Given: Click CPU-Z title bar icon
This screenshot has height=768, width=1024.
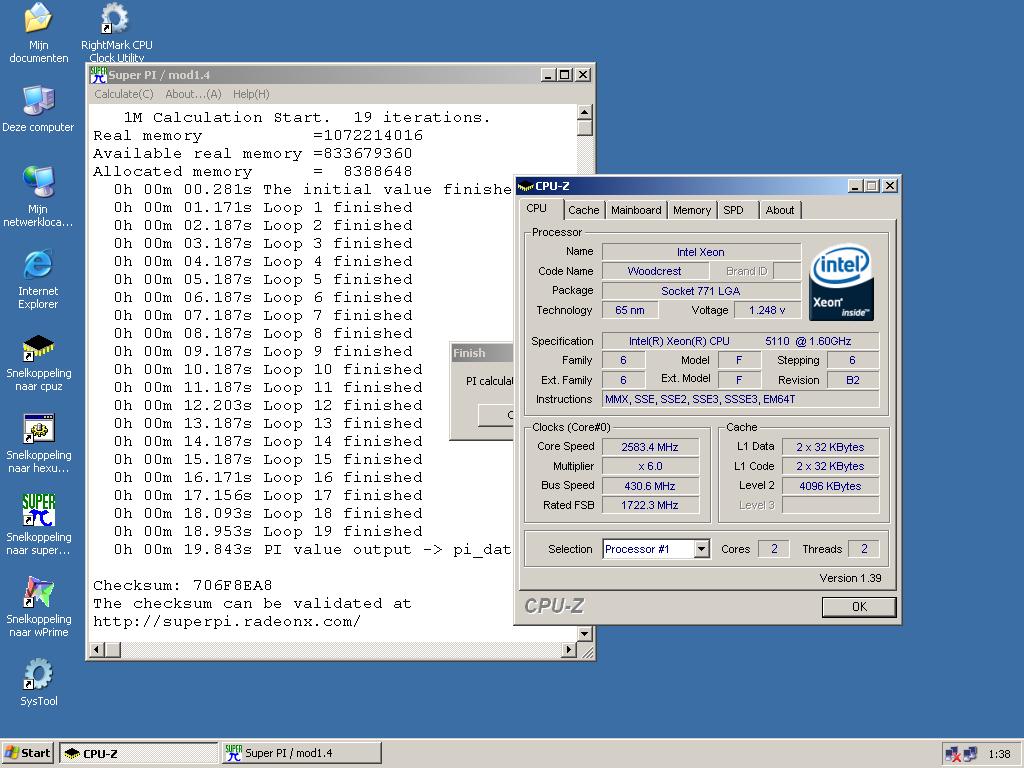Looking at the screenshot, I should 525,186.
